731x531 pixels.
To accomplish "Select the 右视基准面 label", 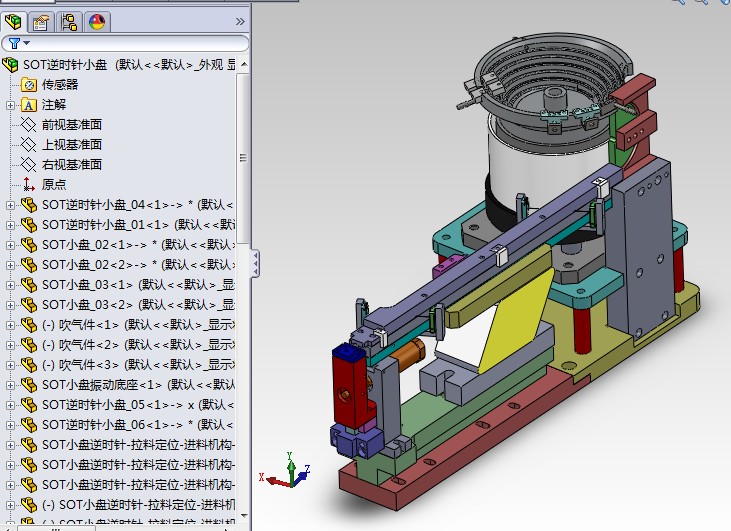I will (x=72, y=165).
